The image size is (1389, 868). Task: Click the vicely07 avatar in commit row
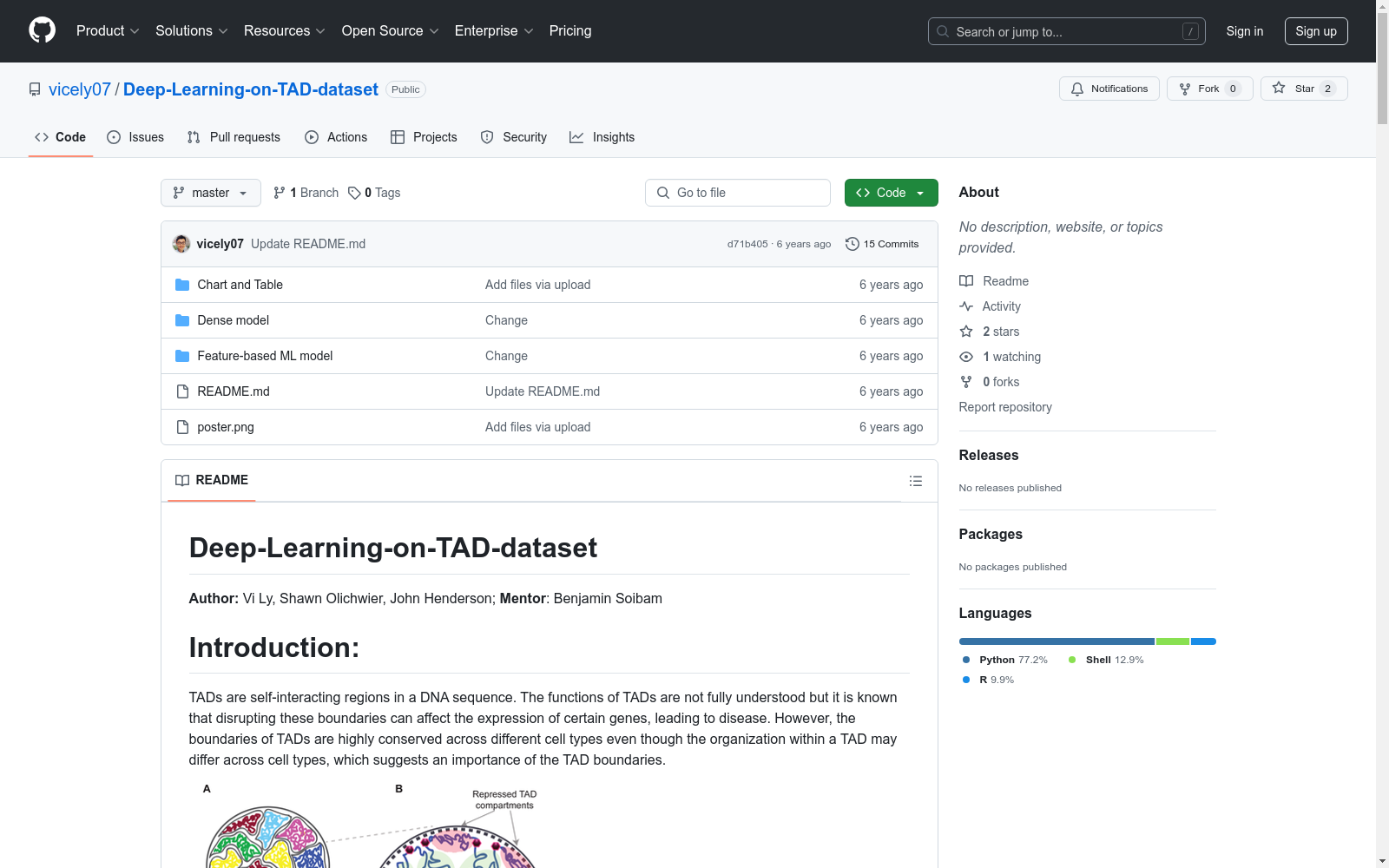click(181, 244)
